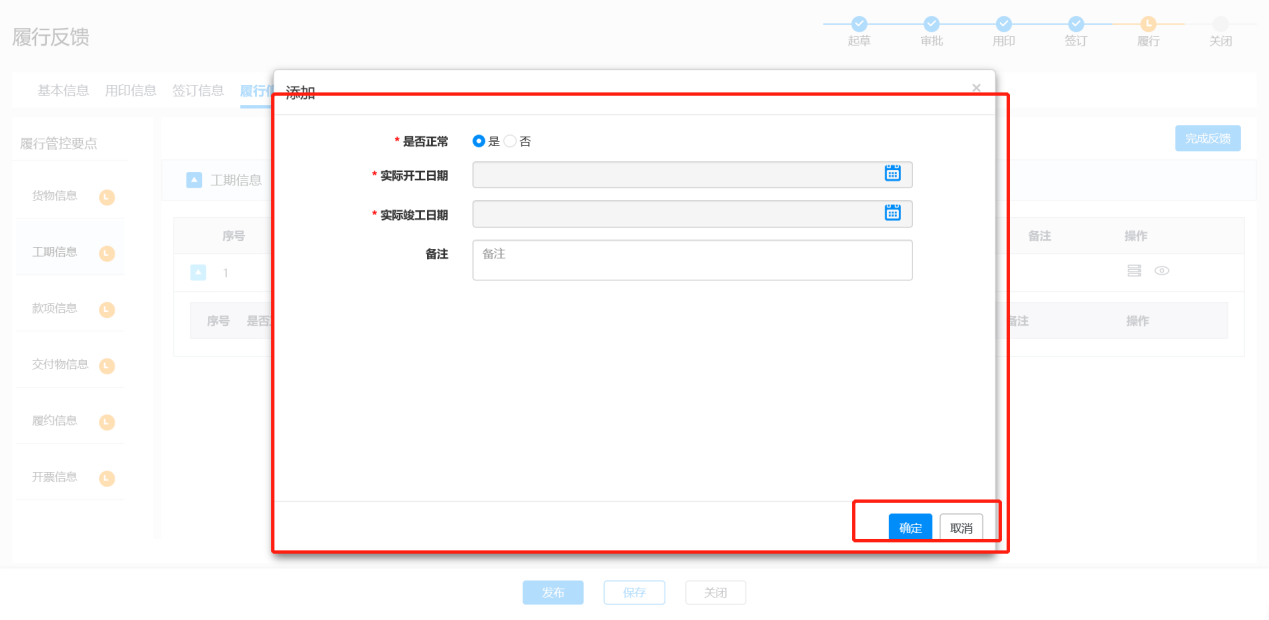Collapse row 1 using the arrow toggle
This screenshot has height=620, width=1269.
tap(198, 272)
